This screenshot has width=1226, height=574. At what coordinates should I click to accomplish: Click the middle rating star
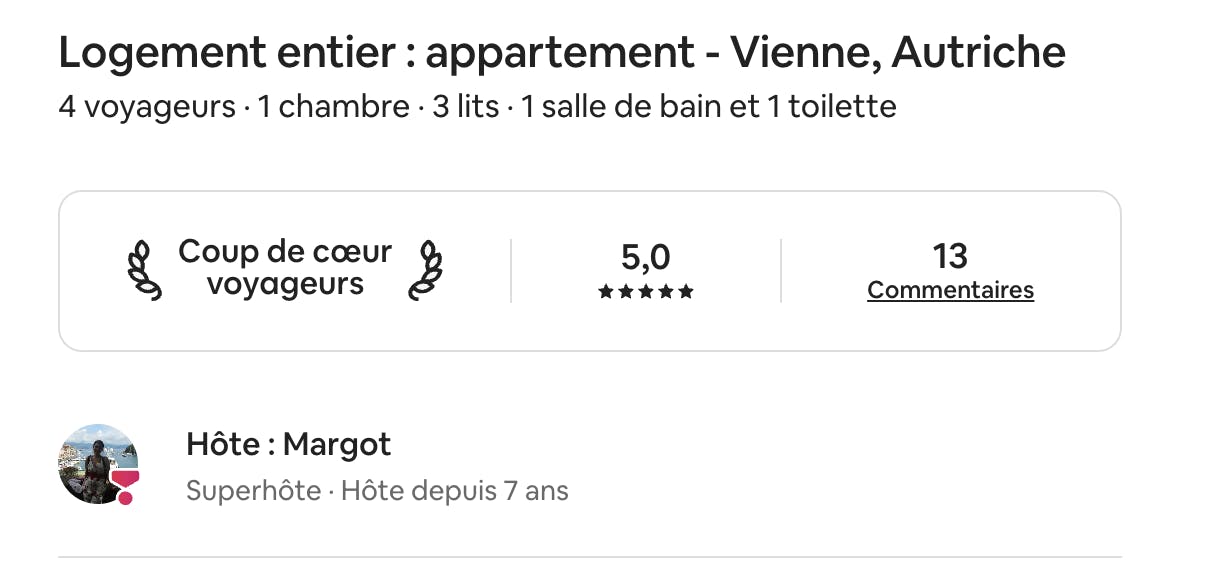click(x=646, y=292)
